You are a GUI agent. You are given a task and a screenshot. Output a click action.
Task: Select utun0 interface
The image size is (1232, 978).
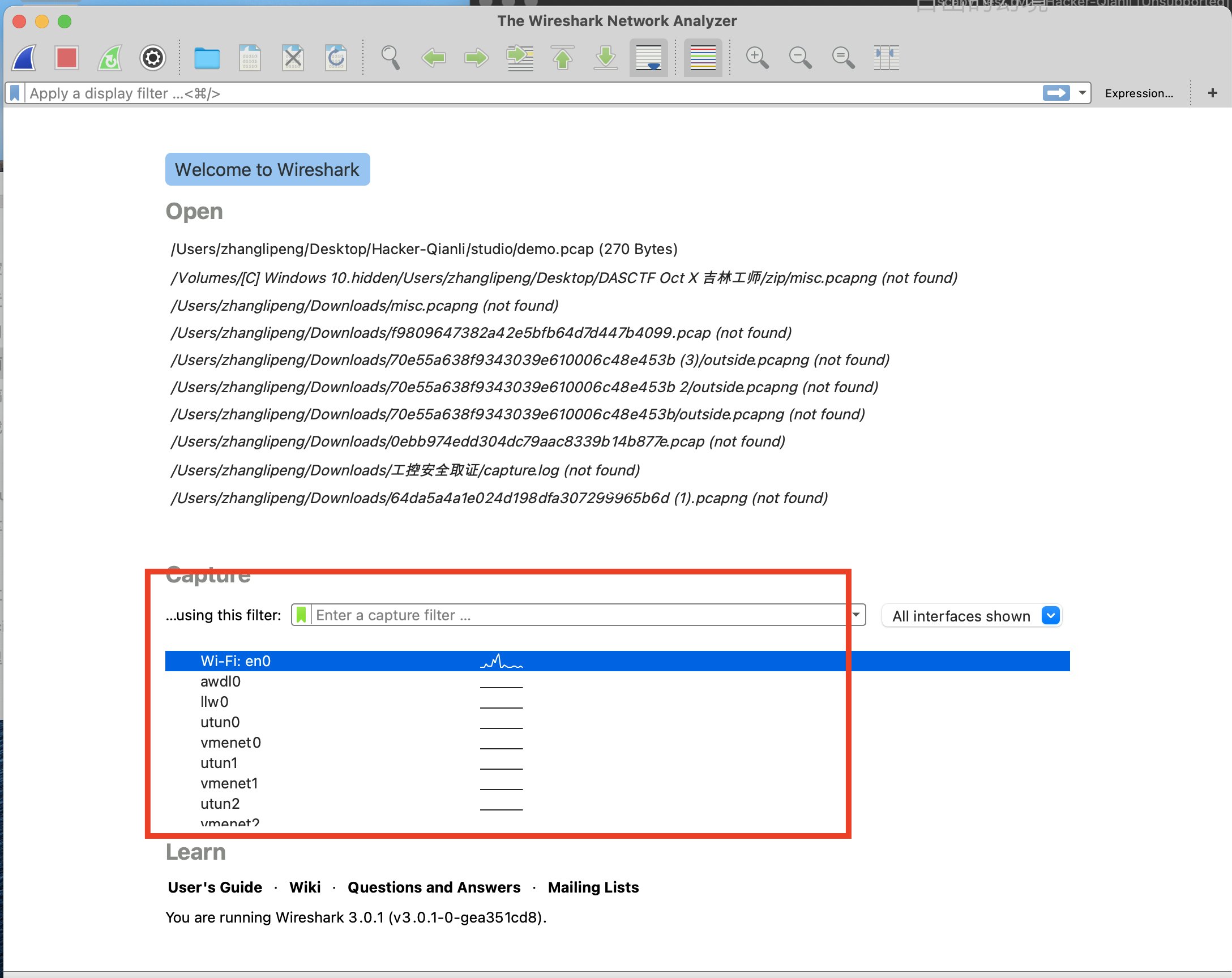[x=617, y=722]
